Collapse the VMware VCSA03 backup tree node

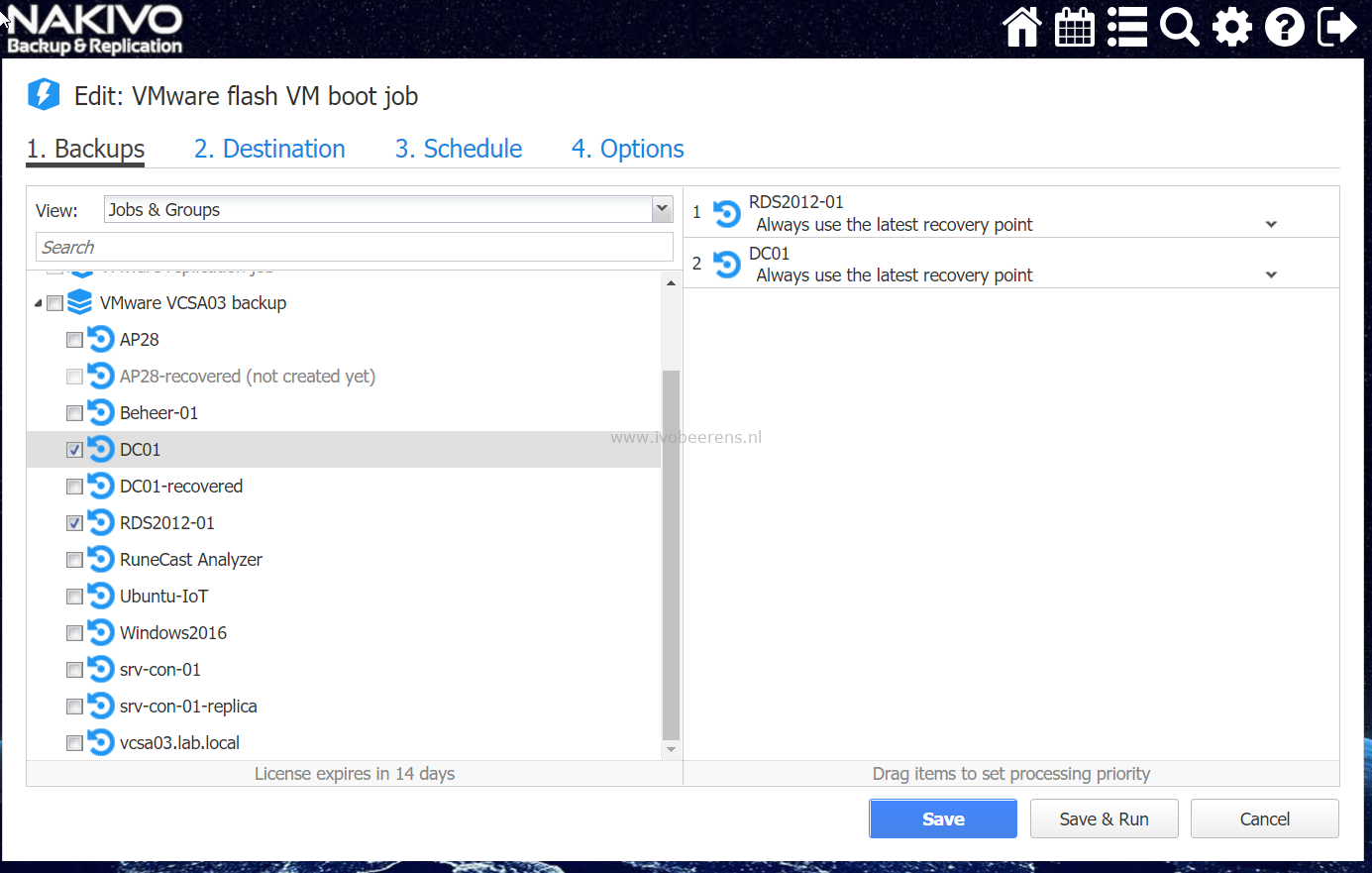click(38, 303)
